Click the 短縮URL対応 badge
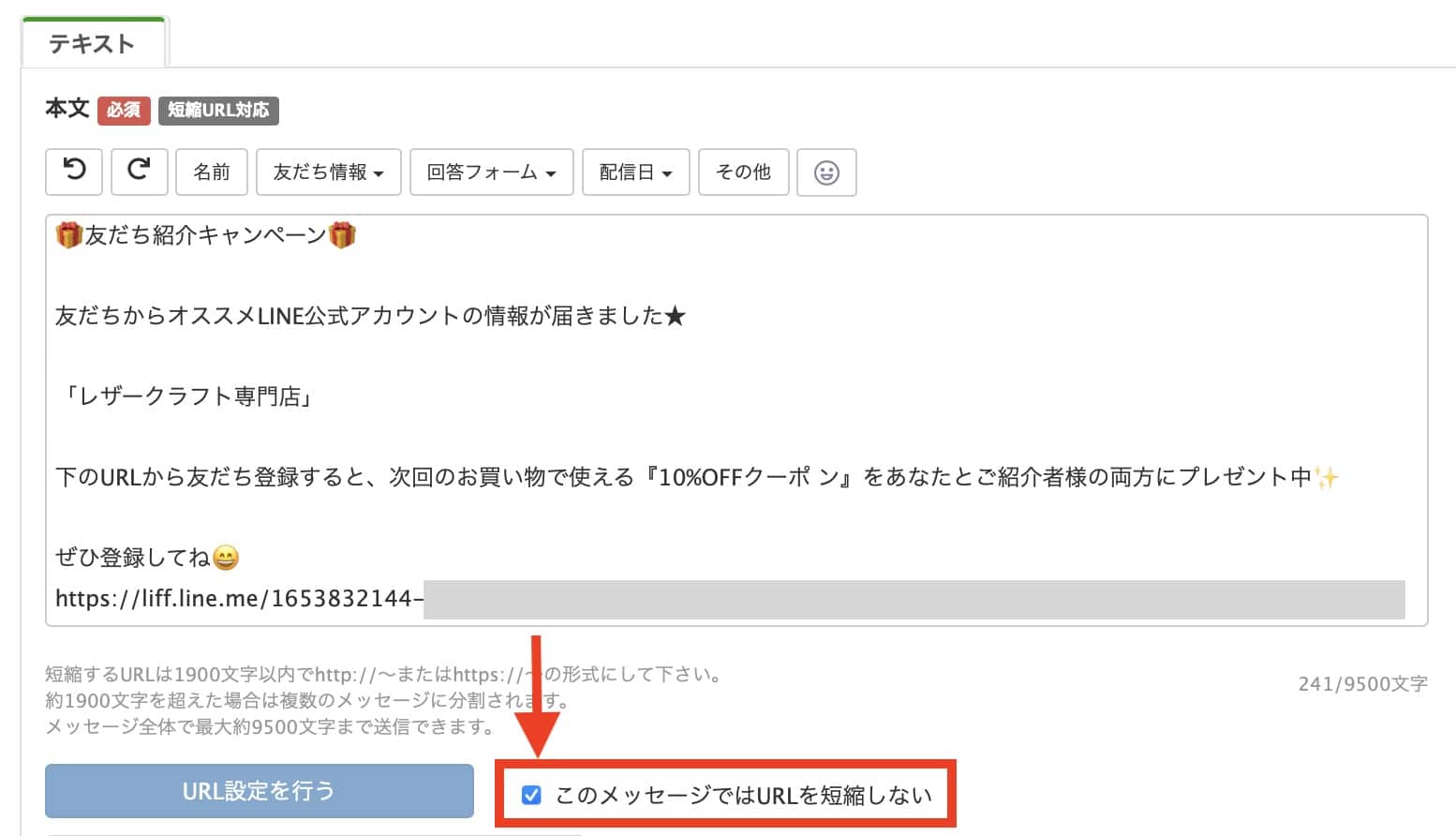 pos(218,111)
